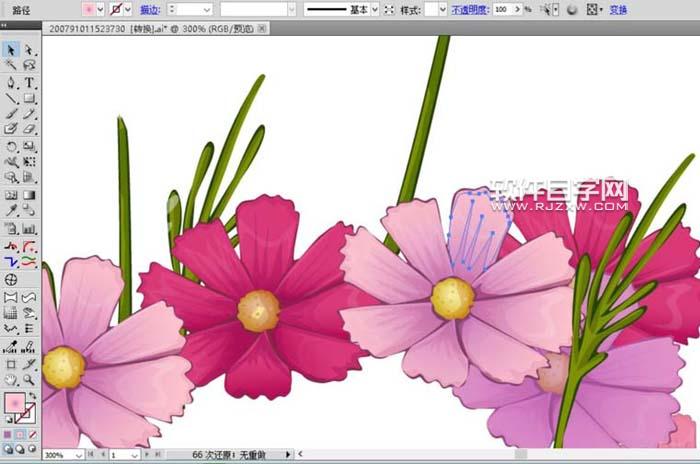The image size is (700, 464).
Task: Open the status bar info arrow menu
Action: 288,455
